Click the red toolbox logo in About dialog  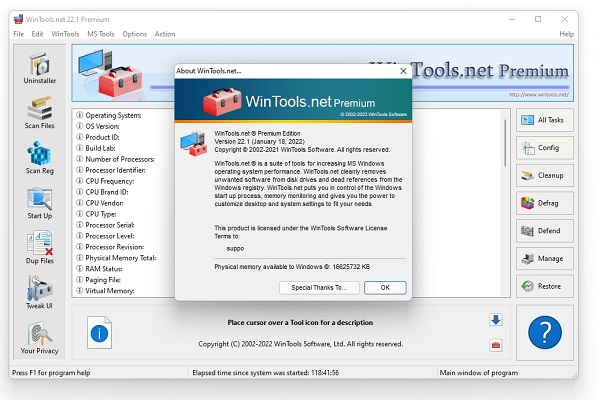pyautogui.click(x=222, y=101)
